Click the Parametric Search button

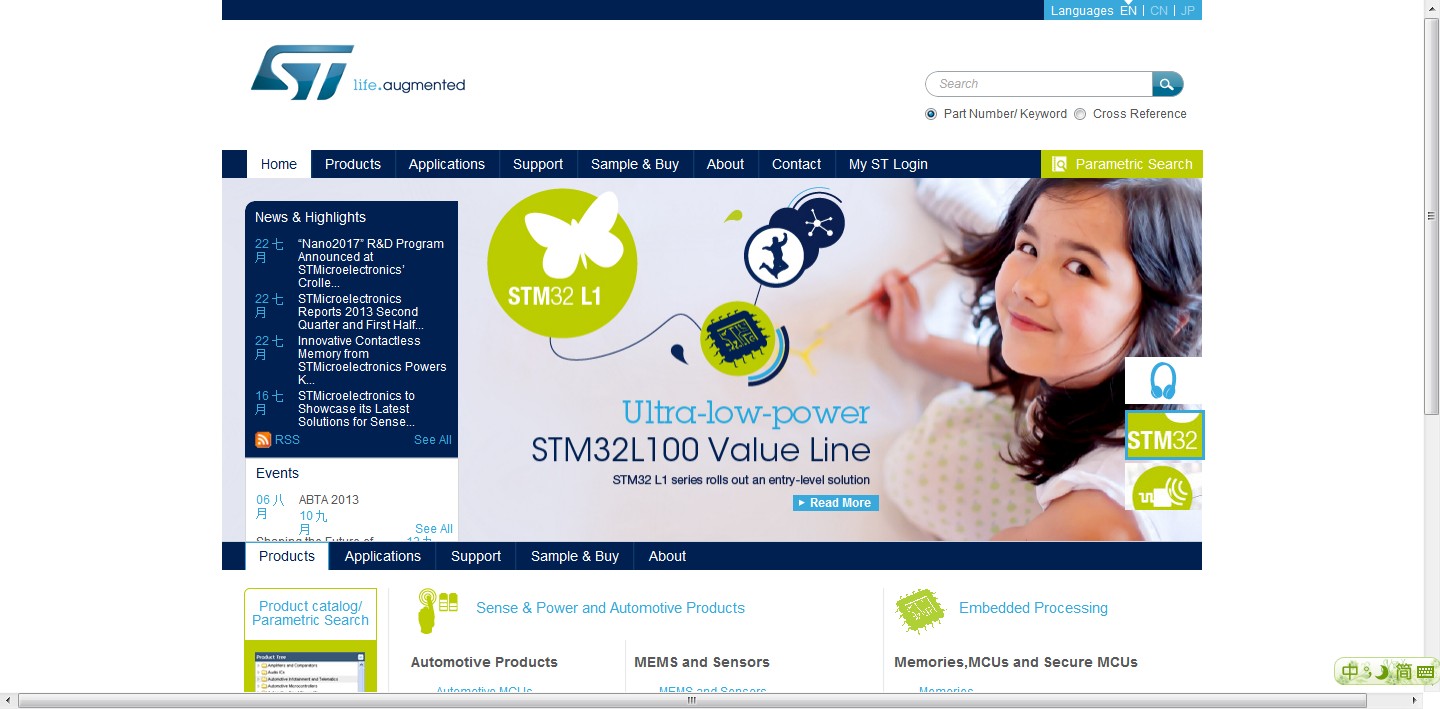pos(1122,164)
